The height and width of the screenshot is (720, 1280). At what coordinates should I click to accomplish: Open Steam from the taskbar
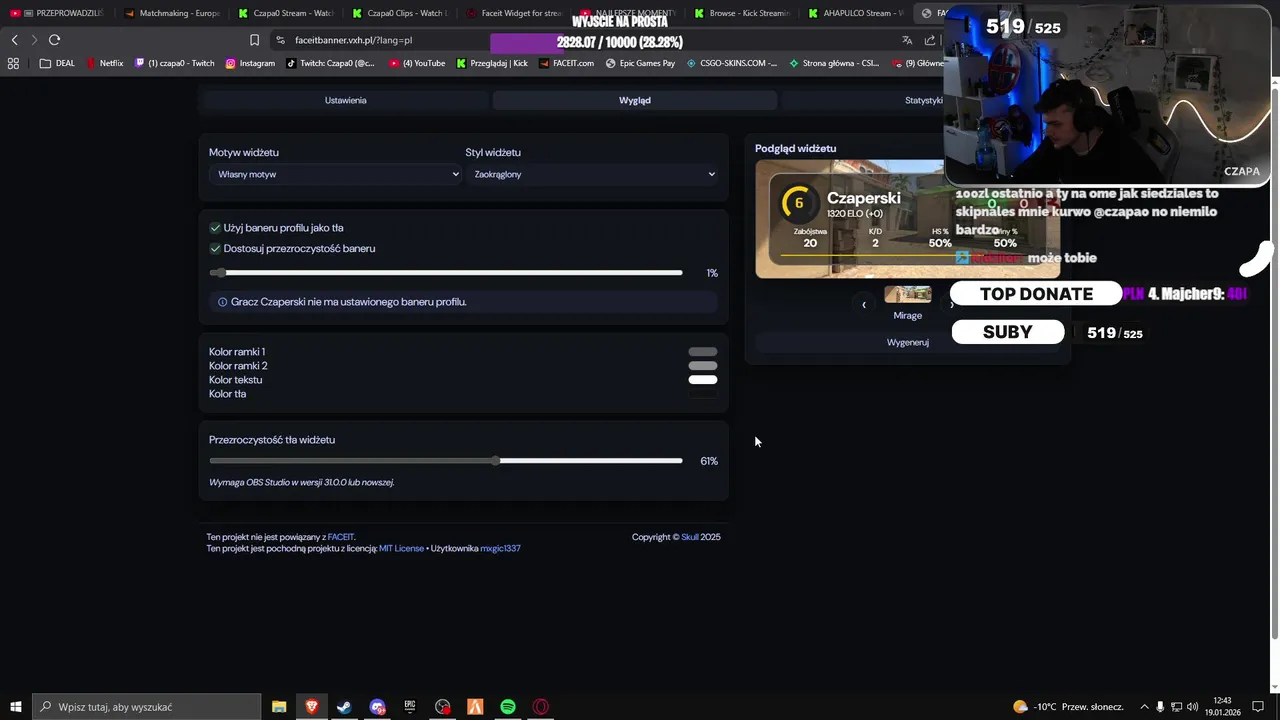(x=344, y=707)
